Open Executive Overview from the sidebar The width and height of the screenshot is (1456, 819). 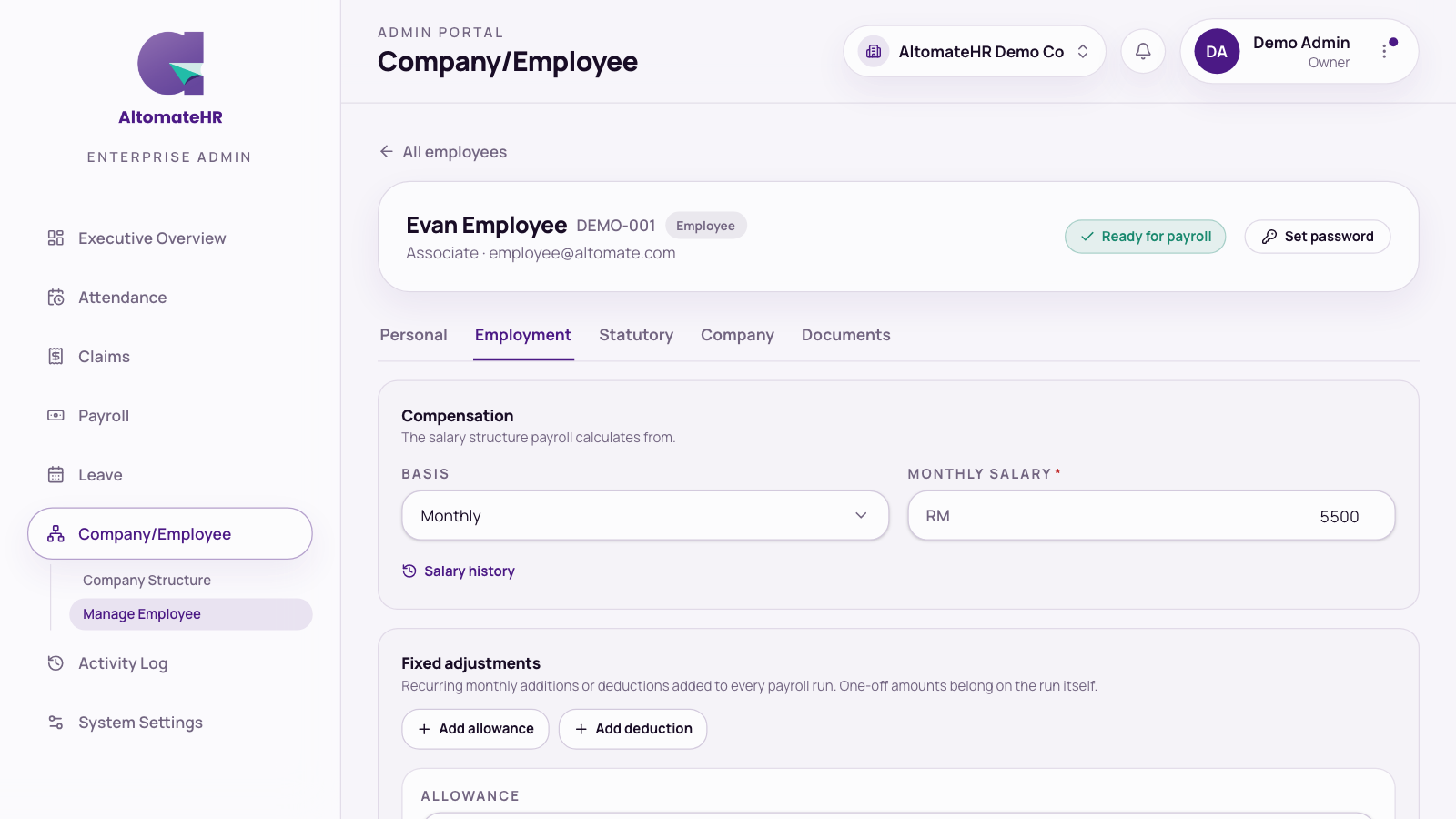coord(170,238)
